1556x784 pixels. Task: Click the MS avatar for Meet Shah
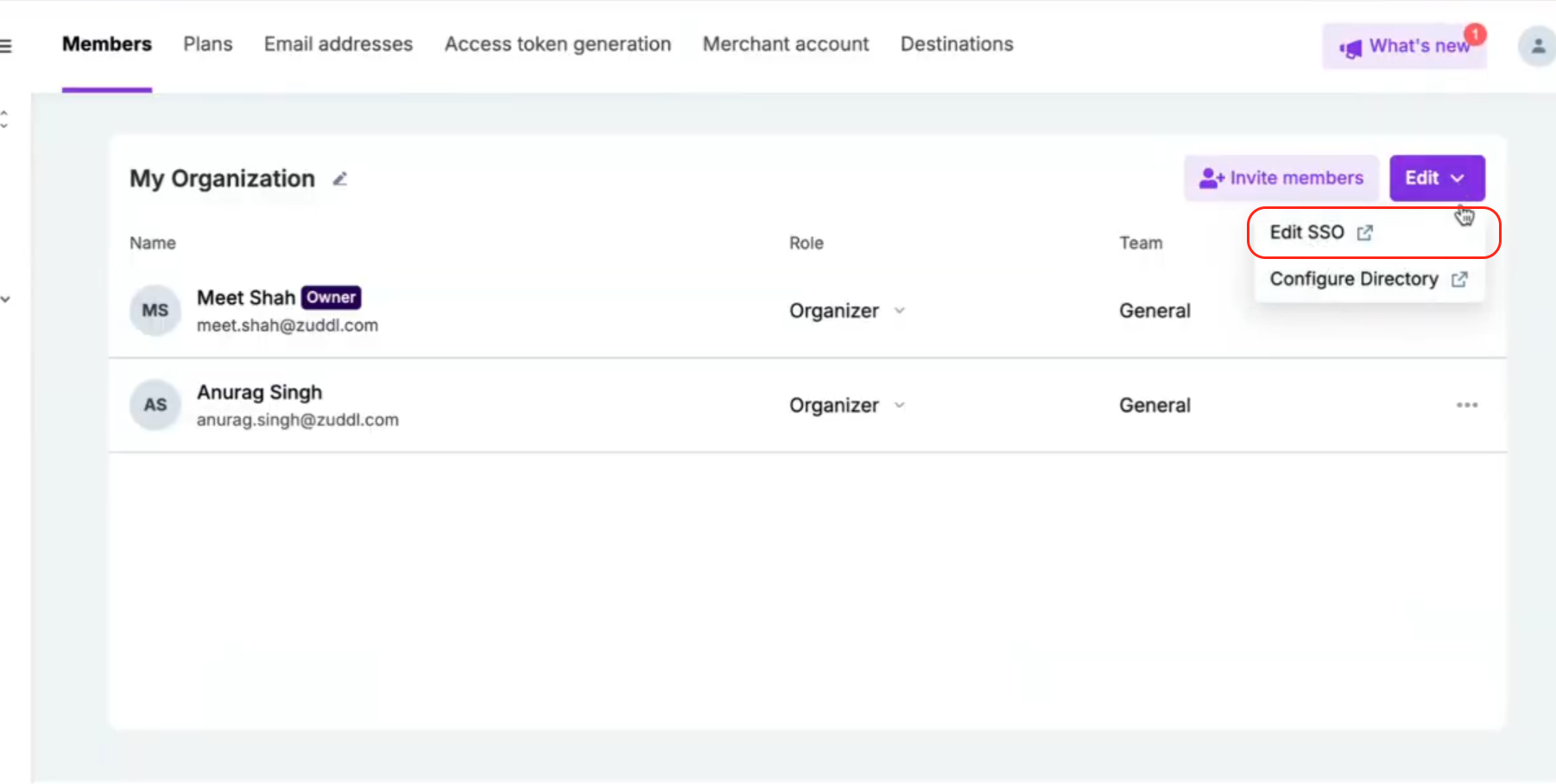[x=155, y=311]
